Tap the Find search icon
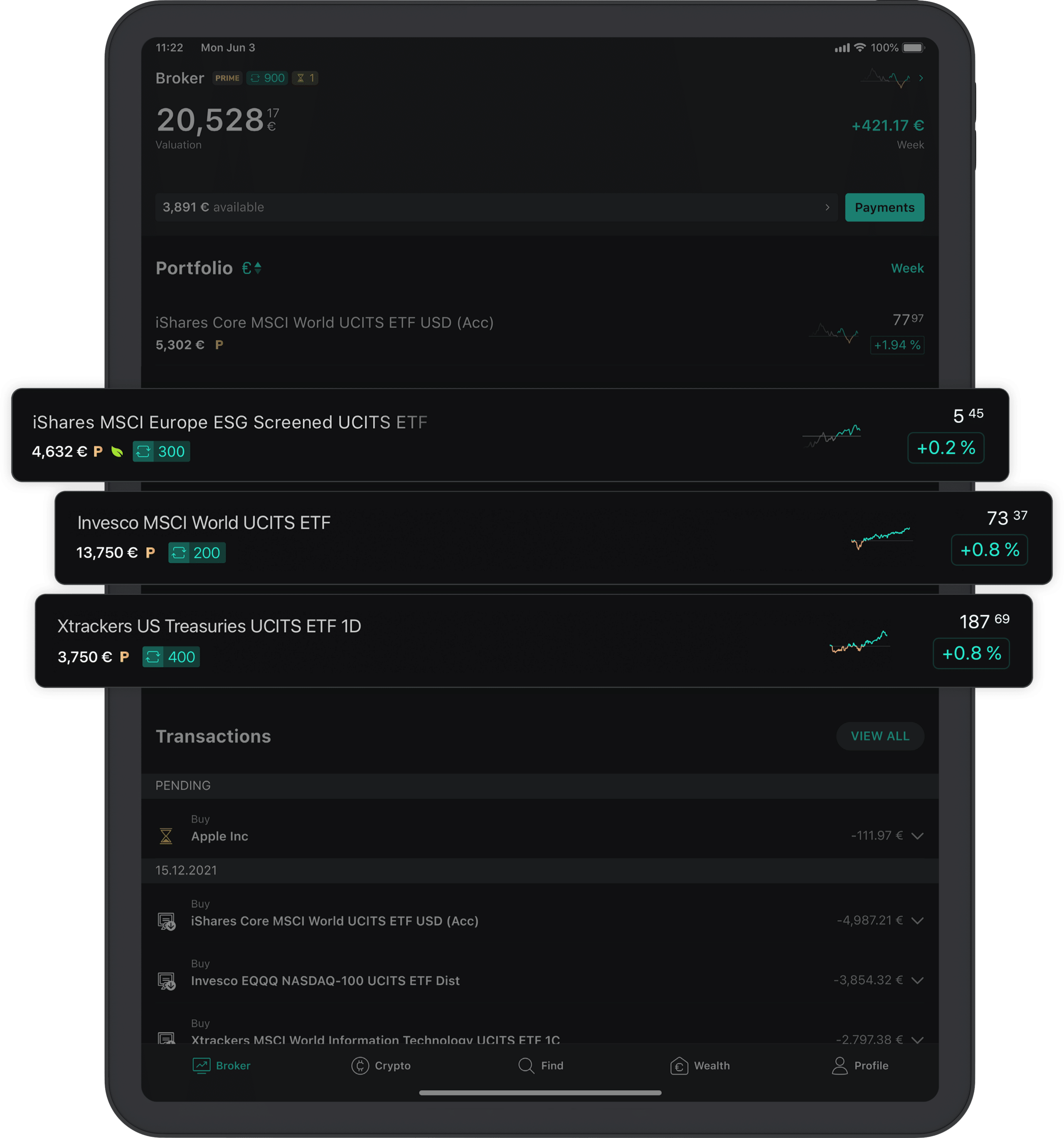Image resolution: width=1064 pixels, height=1138 pixels. coord(526,1065)
